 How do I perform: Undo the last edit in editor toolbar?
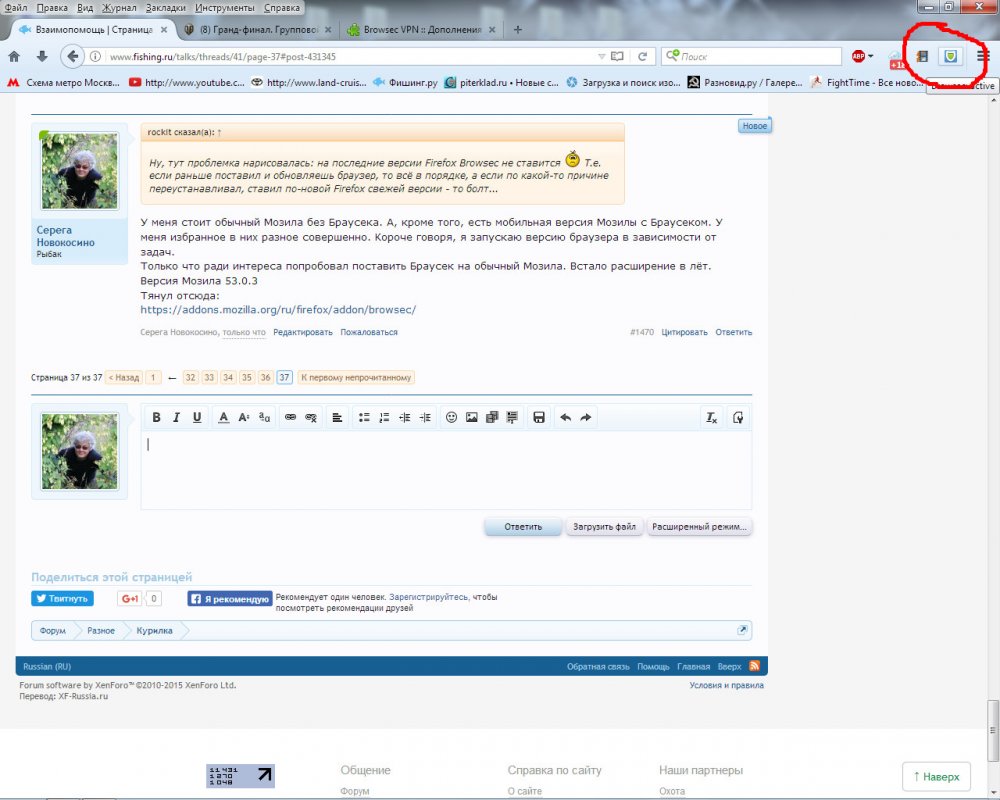click(x=565, y=417)
